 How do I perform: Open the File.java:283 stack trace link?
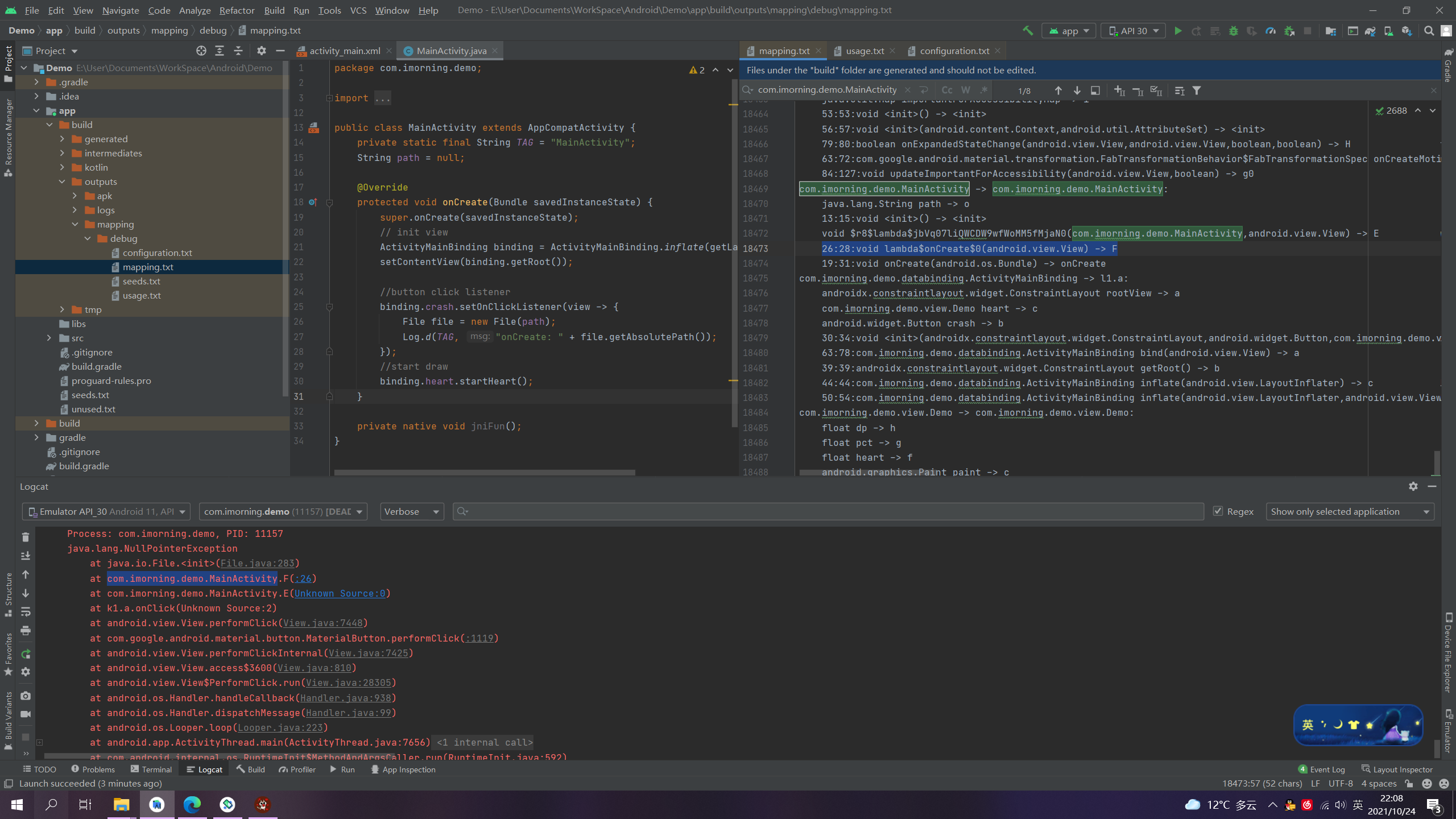tap(257, 563)
